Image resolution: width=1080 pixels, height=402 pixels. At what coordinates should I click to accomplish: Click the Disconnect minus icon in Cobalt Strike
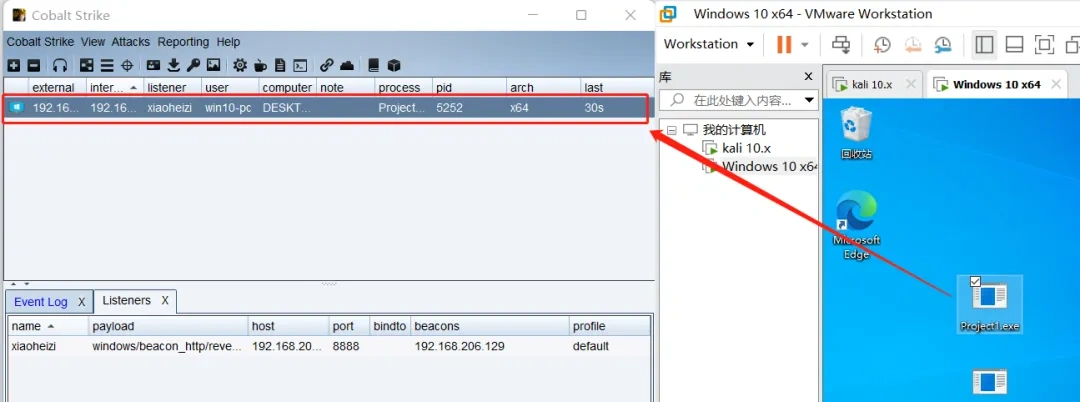click(x=34, y=65)
